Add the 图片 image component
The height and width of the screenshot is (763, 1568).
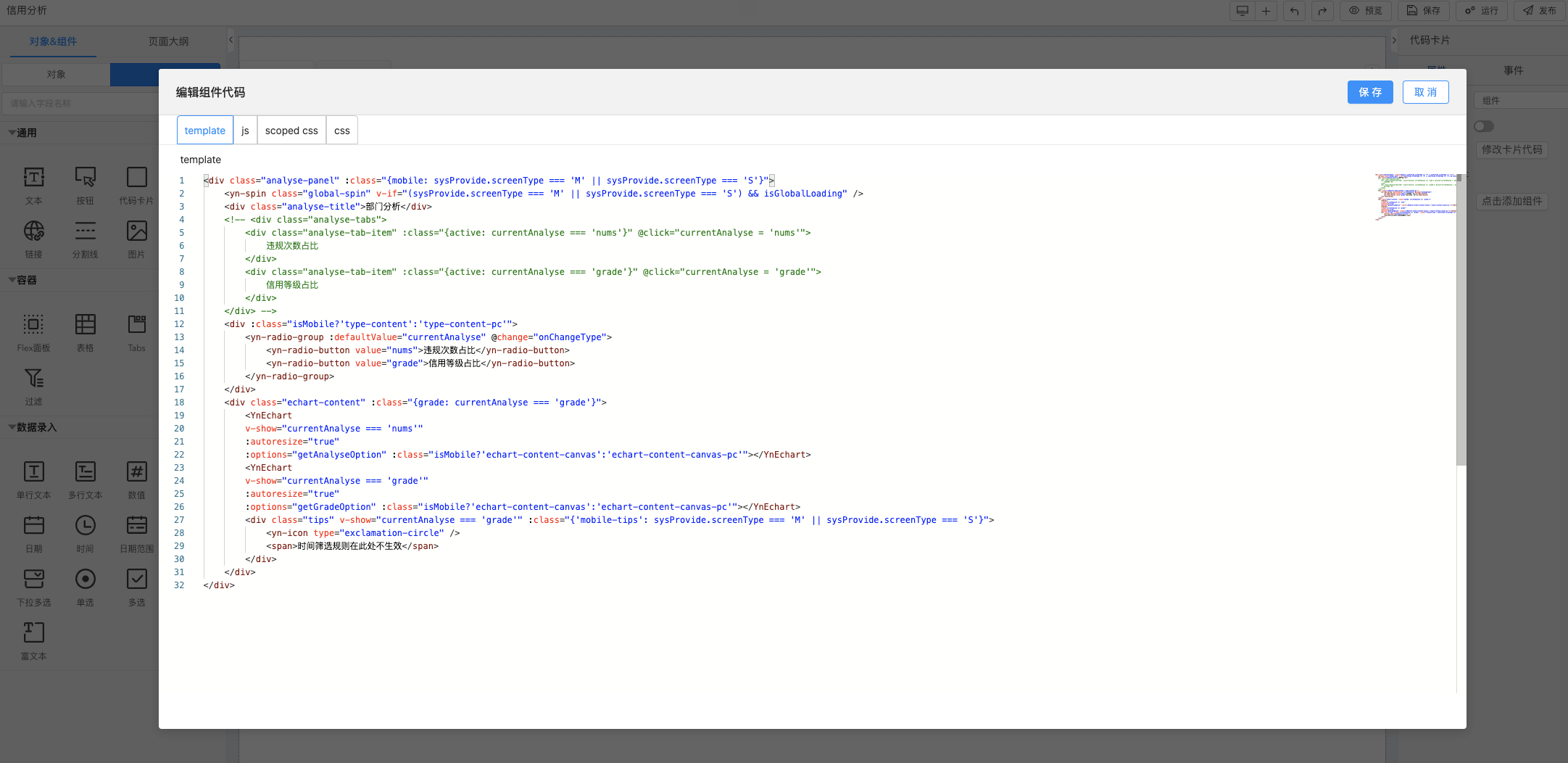point(136,239)
